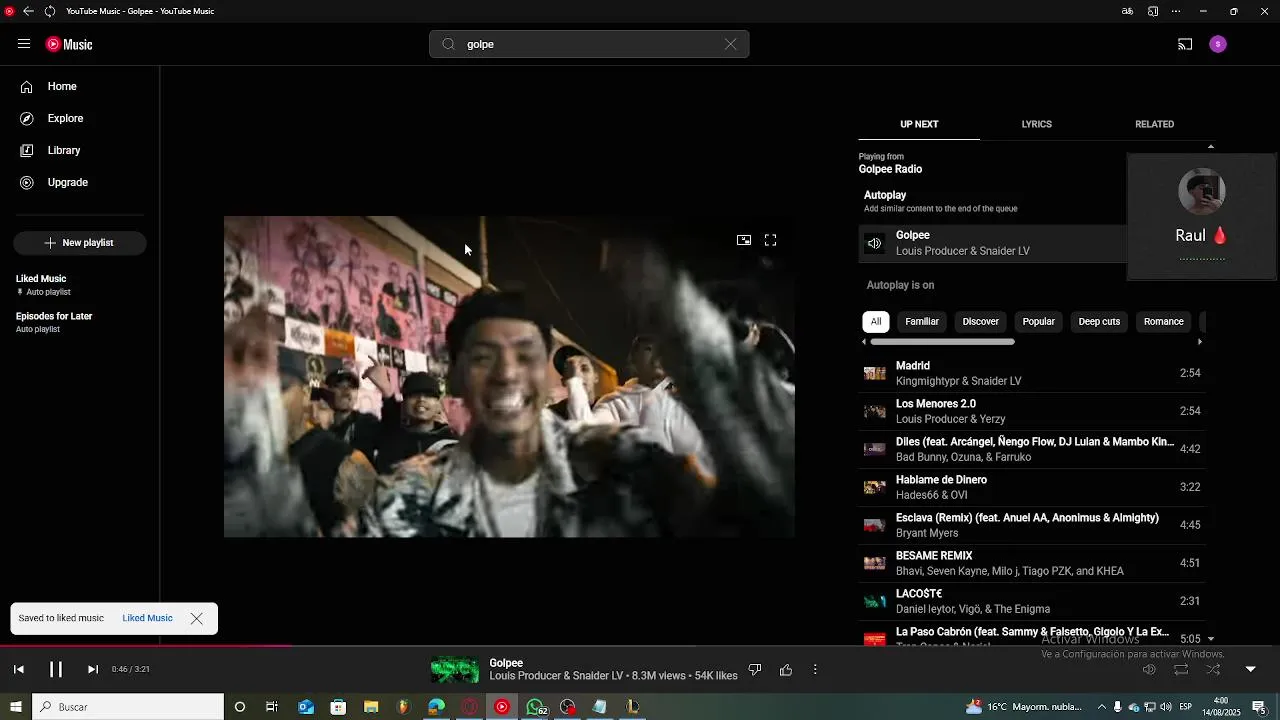Click the YouTube Music logo
The height and width of the screenshot is (720, 1280).
[69, 44]
